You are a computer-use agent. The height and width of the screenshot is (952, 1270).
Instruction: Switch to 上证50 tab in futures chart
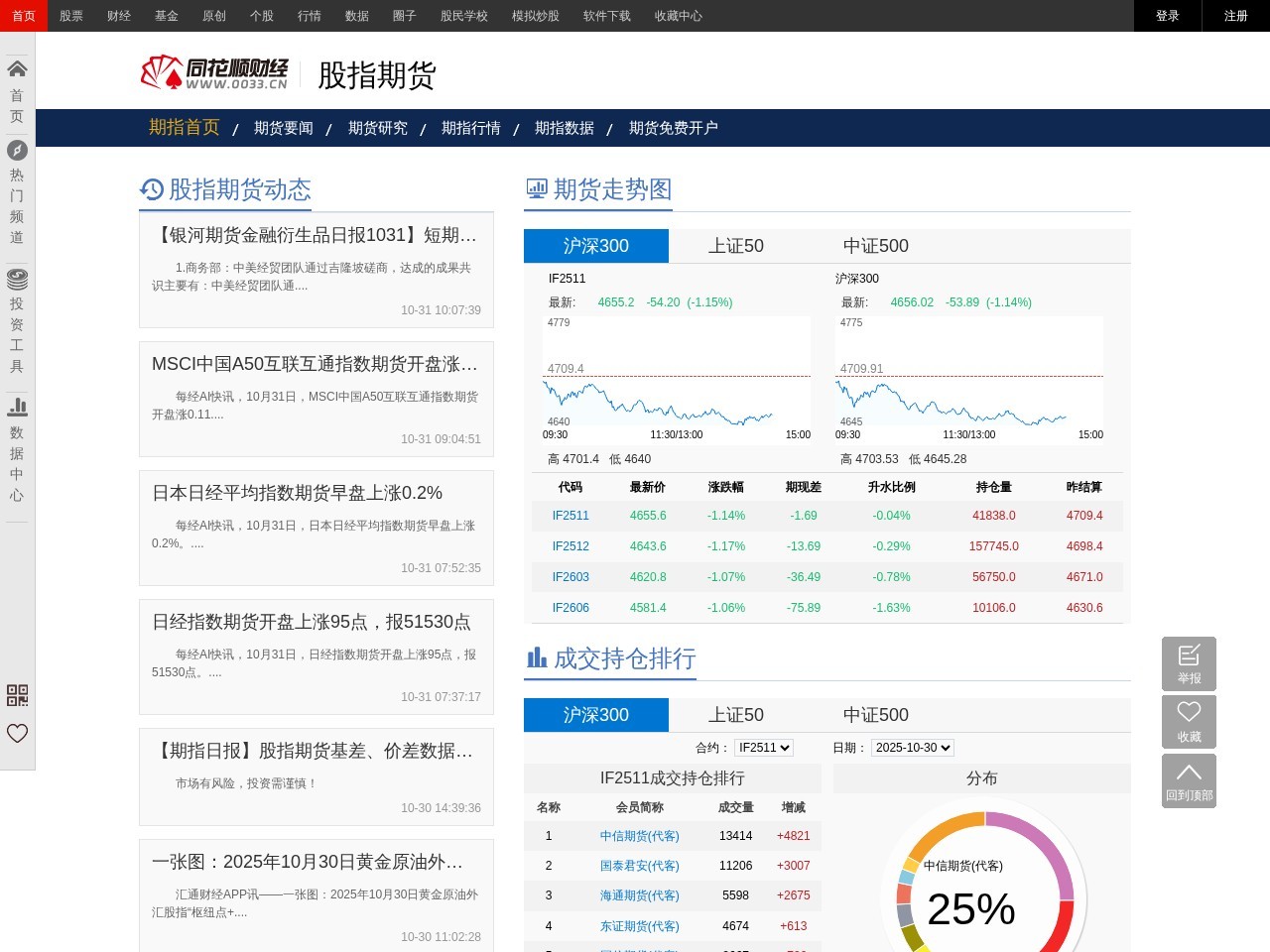735,246
